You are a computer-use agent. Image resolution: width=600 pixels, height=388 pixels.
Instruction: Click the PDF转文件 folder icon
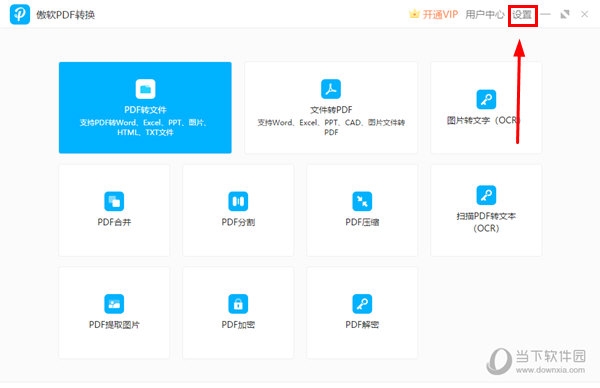pyautogui.click(x=145, y=89)
